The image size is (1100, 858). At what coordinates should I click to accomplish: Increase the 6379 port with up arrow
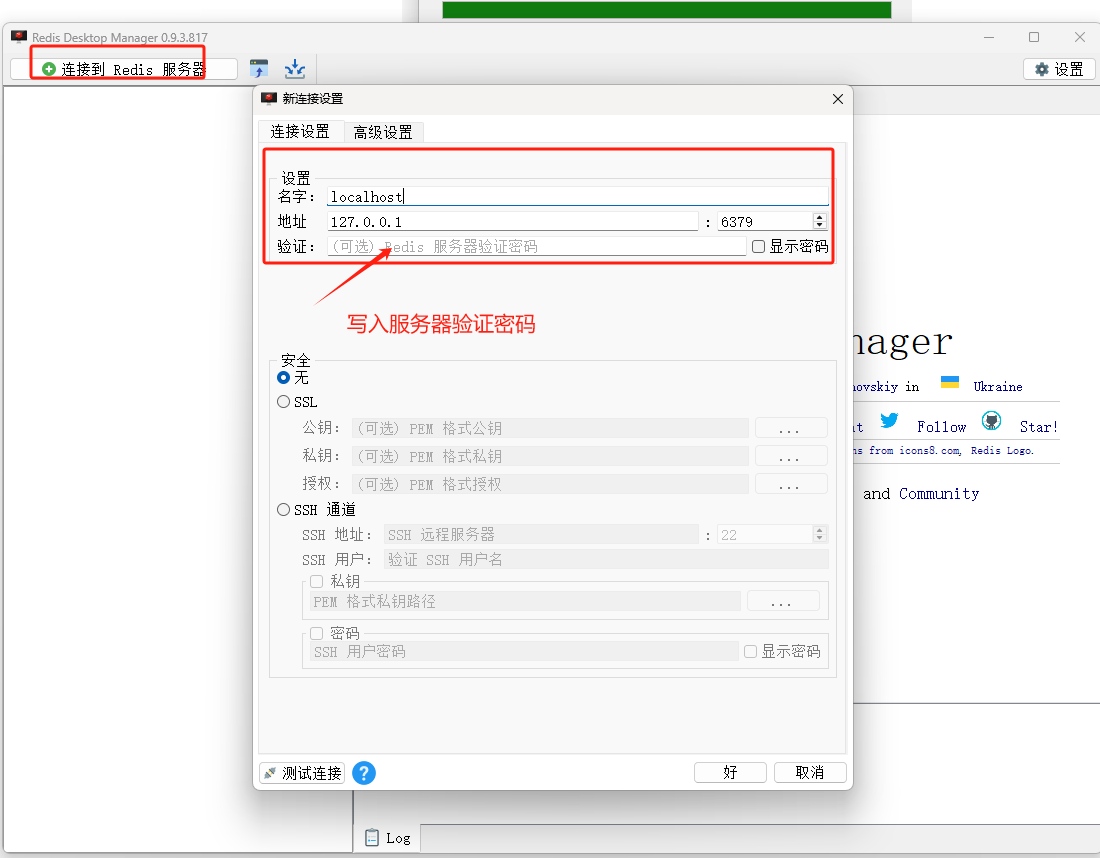(819, 217)
